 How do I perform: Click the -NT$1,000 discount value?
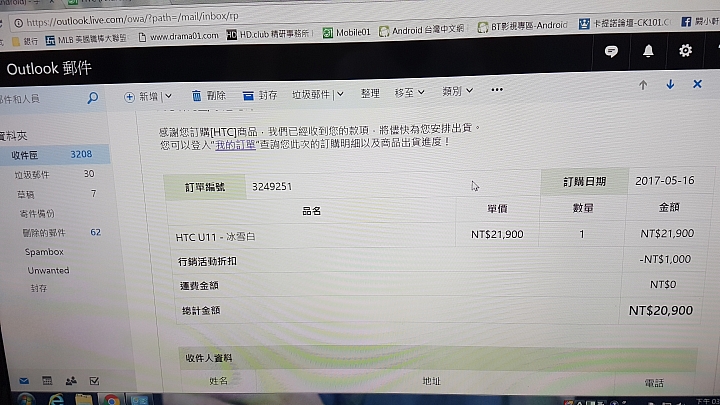point(665,259)
